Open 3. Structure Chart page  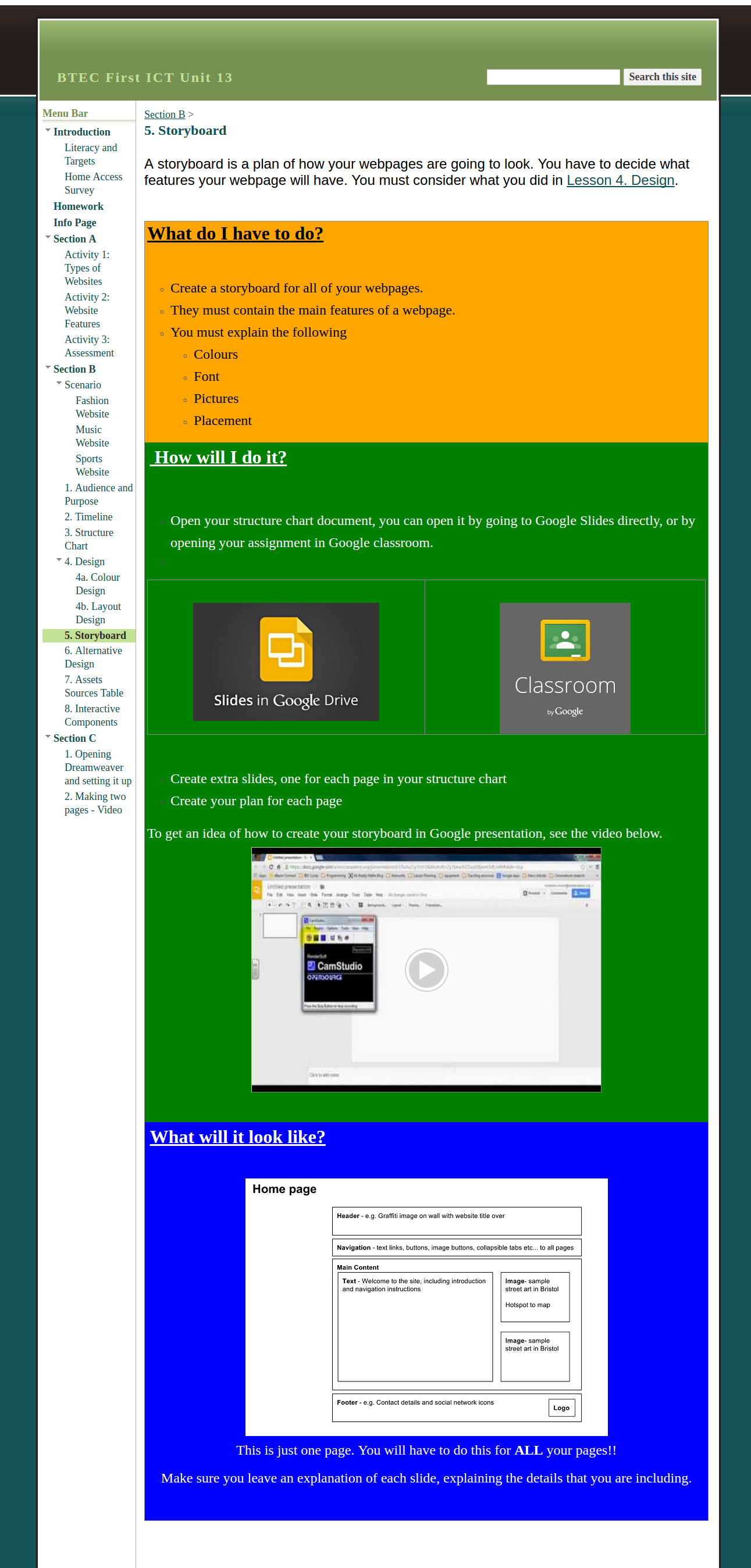pos(89,540)
